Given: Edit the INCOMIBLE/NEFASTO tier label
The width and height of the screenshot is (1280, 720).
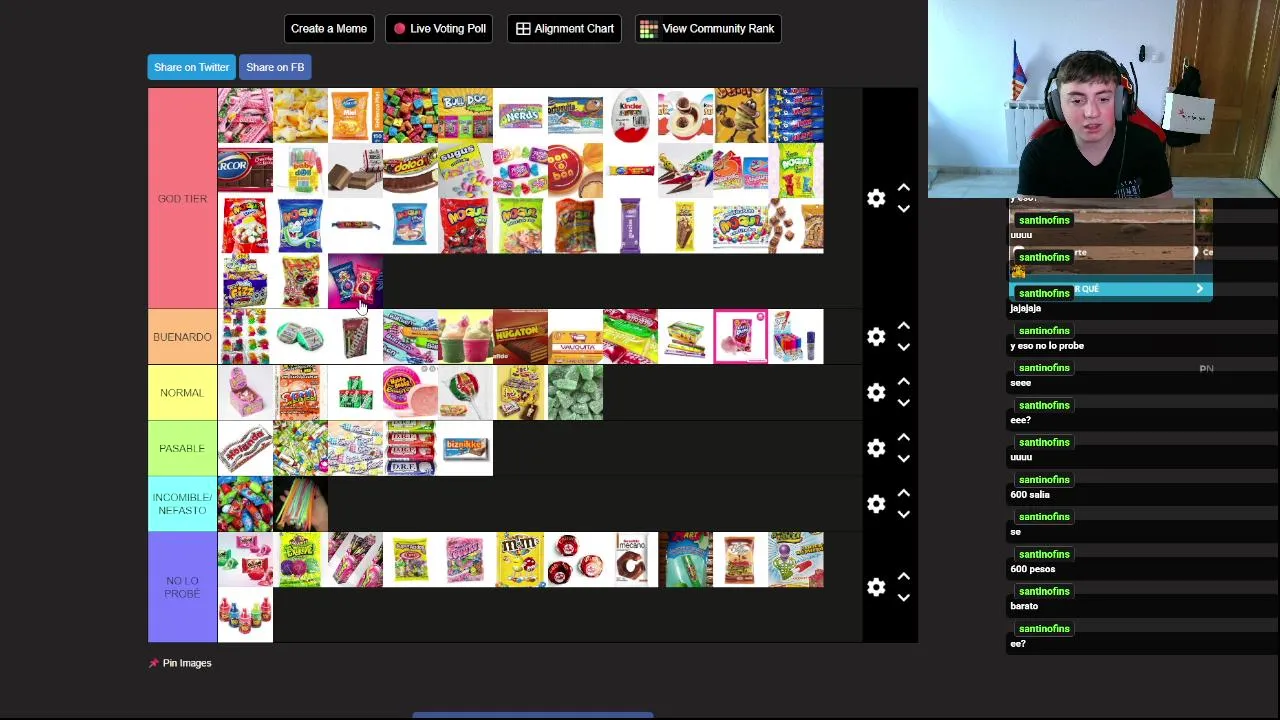Looking at the screenshot, I should (182, 504).
